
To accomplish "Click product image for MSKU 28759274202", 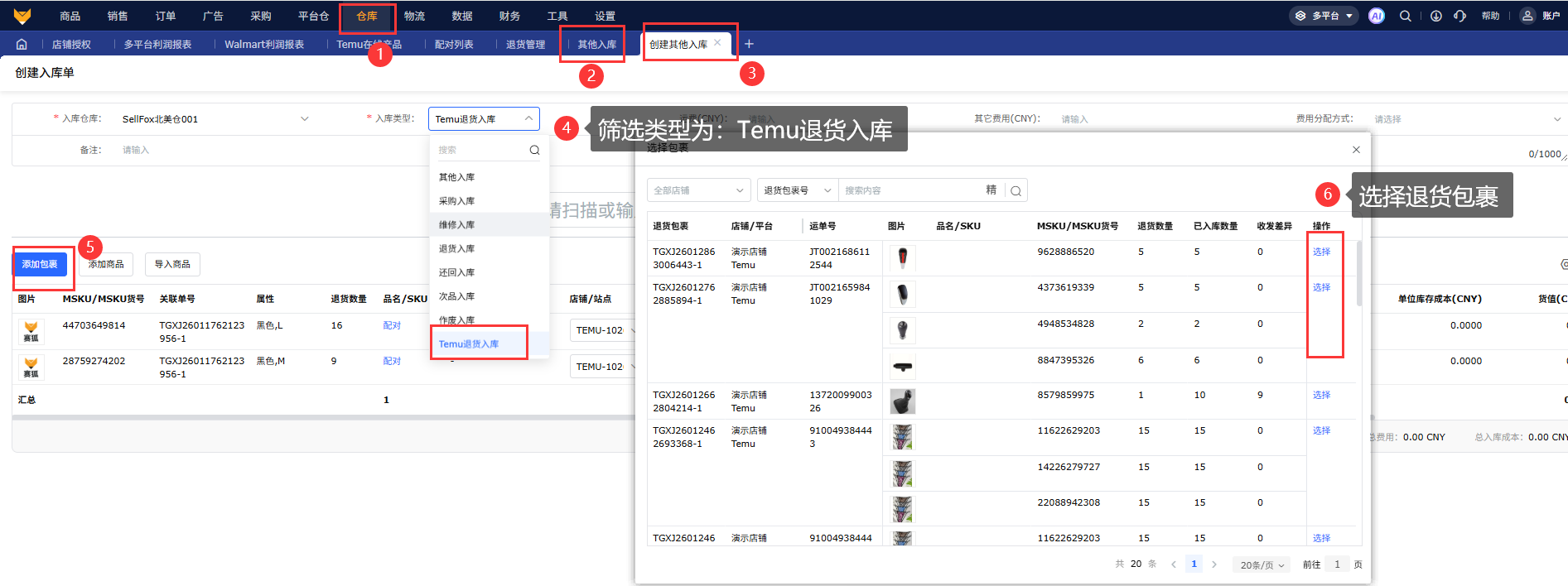I will (31, 367).
